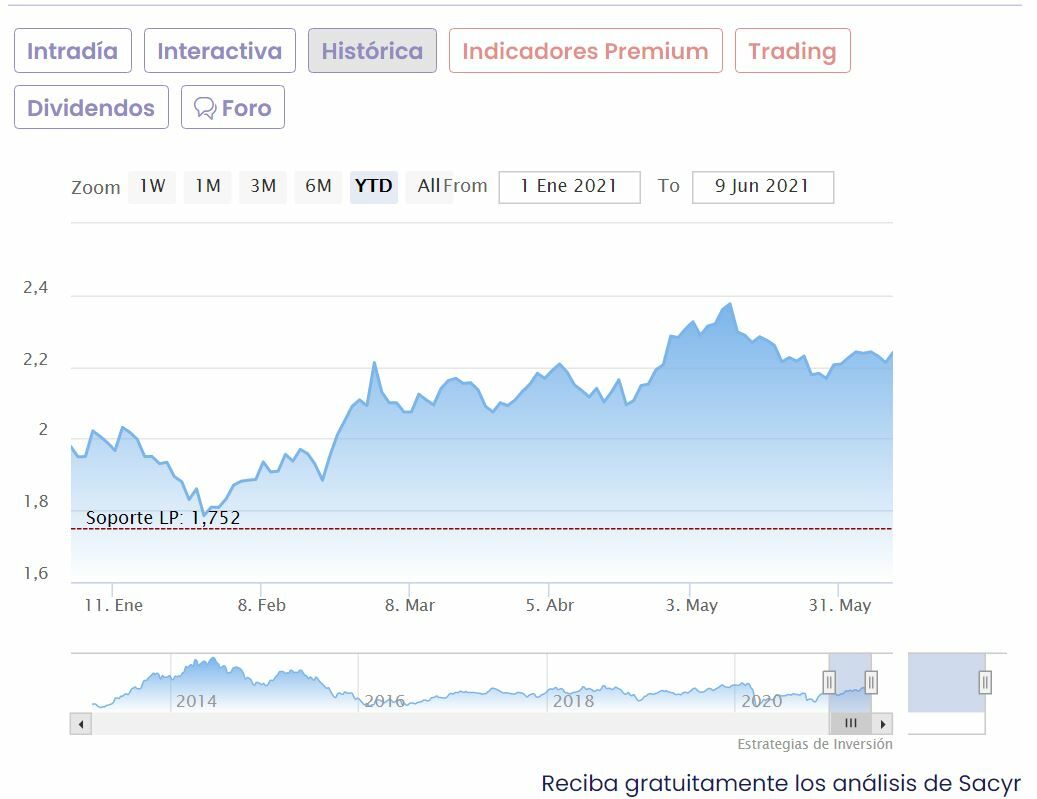Open the Foro speech-bubble tab
The image size is (1037, 799).
pos(233,108)
